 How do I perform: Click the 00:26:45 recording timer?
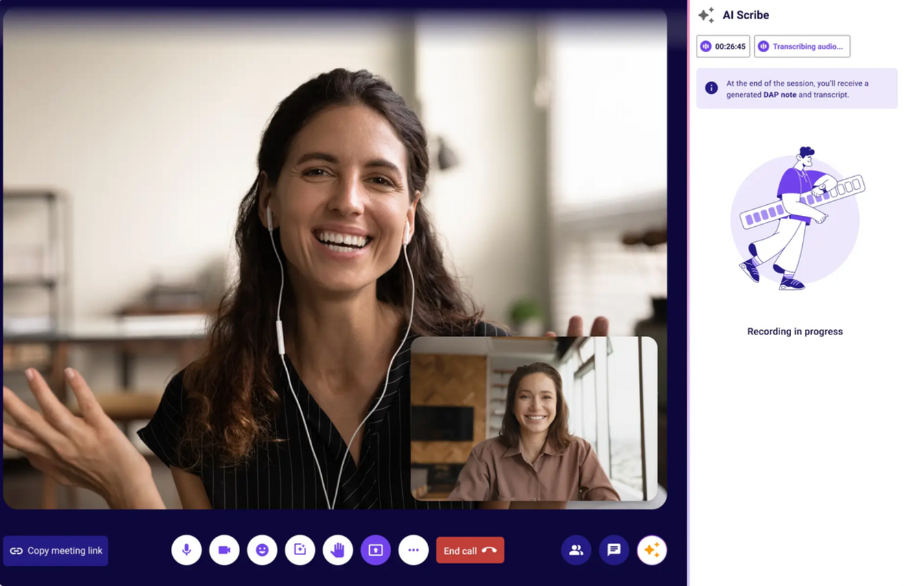723,46
